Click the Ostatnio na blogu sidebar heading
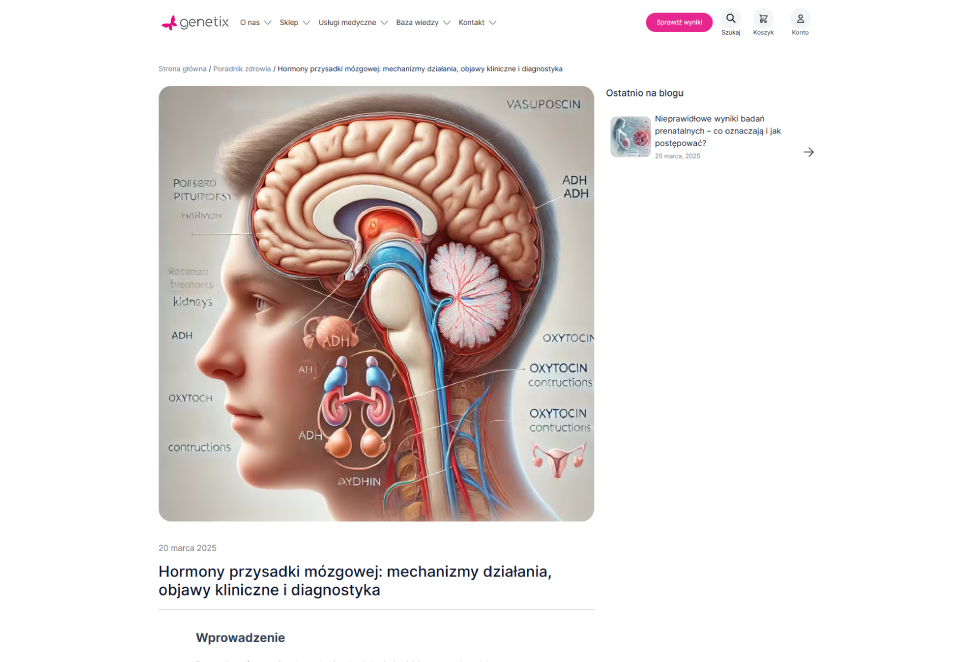The height and width of the screenshot is (662, 978). [644, 93]
